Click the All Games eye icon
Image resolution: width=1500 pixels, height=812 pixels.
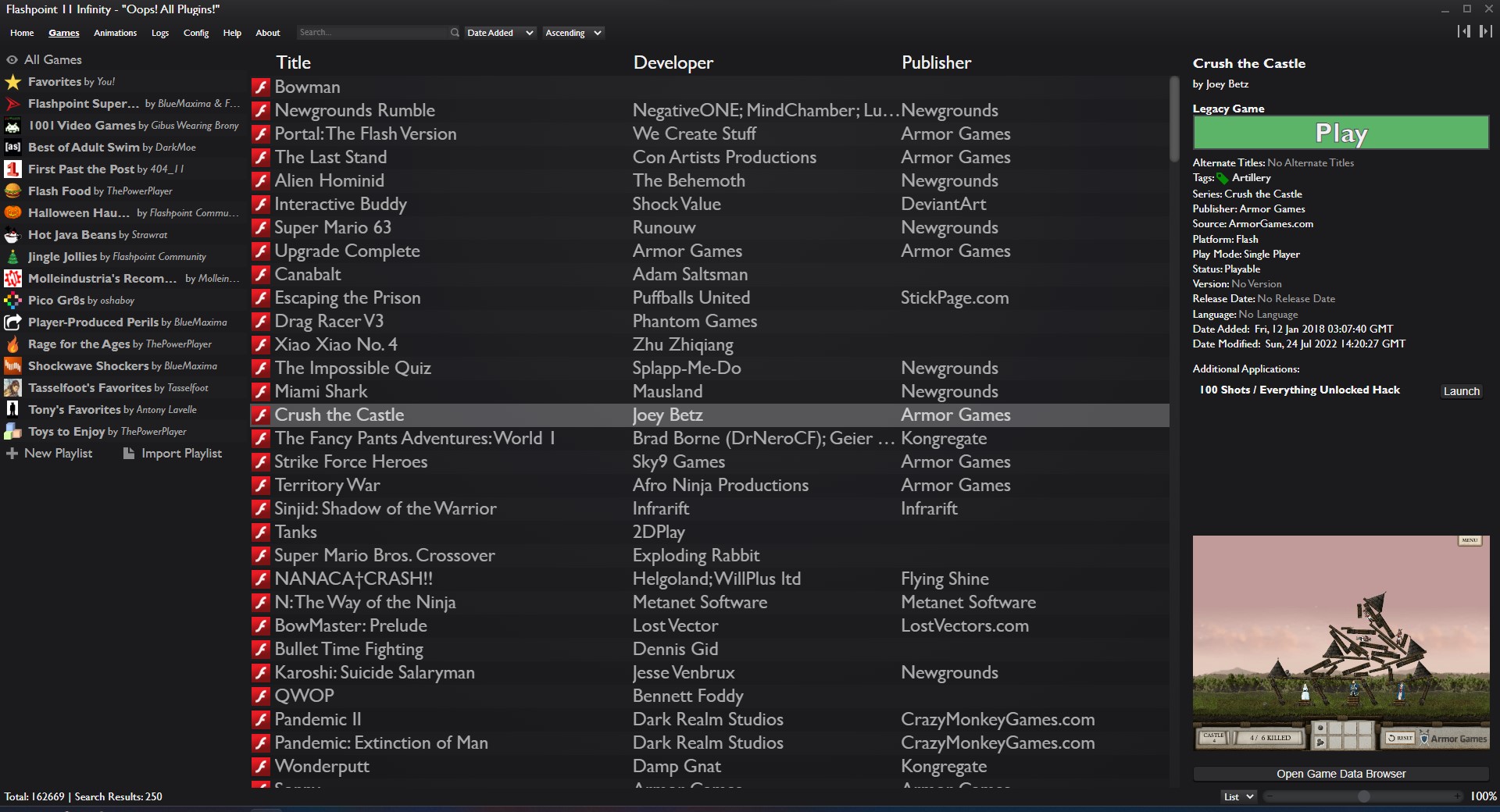pyautogui.click(x=12, y=60)
